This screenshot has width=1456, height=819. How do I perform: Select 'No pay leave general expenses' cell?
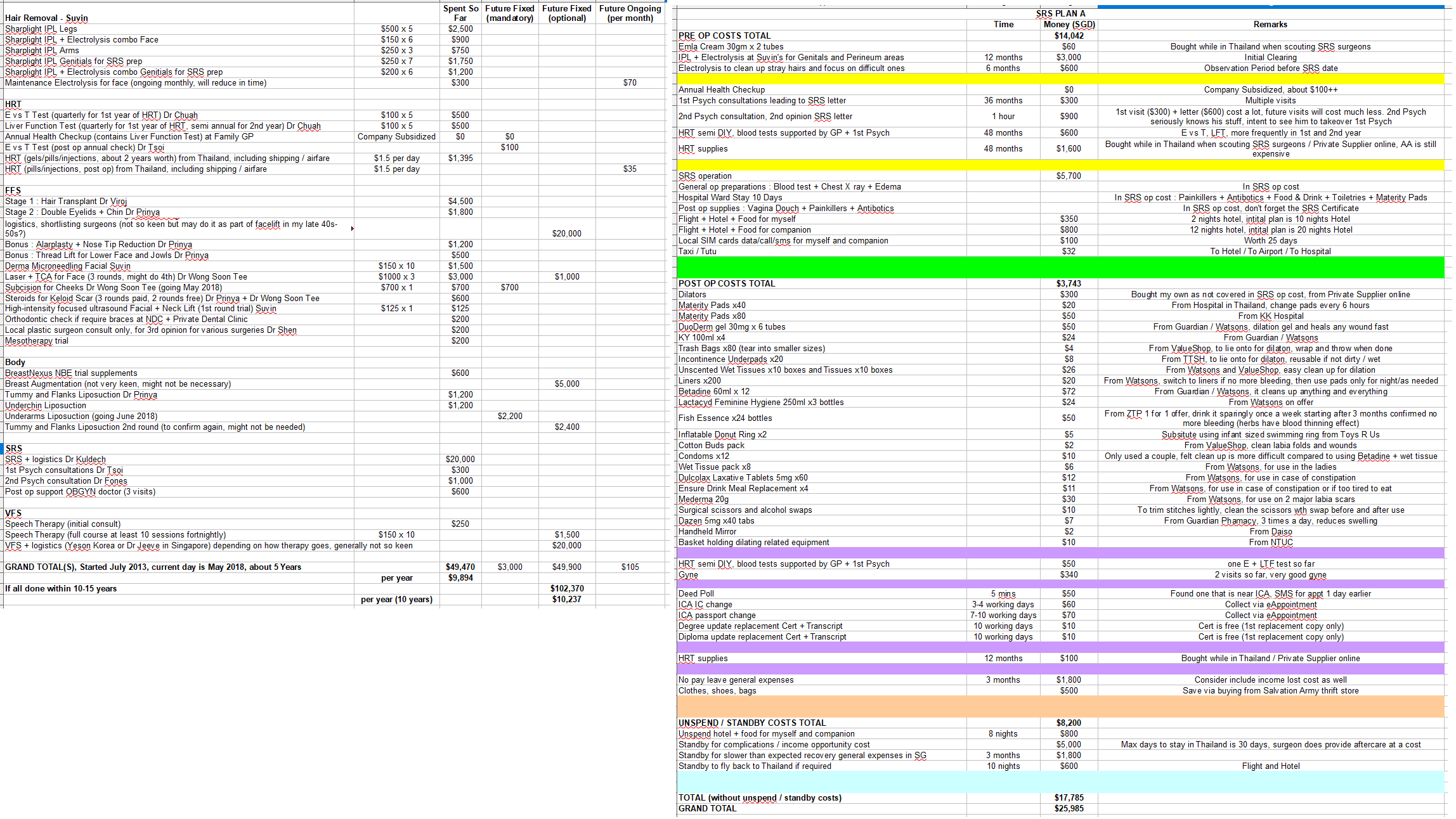[x=736, y=680]
